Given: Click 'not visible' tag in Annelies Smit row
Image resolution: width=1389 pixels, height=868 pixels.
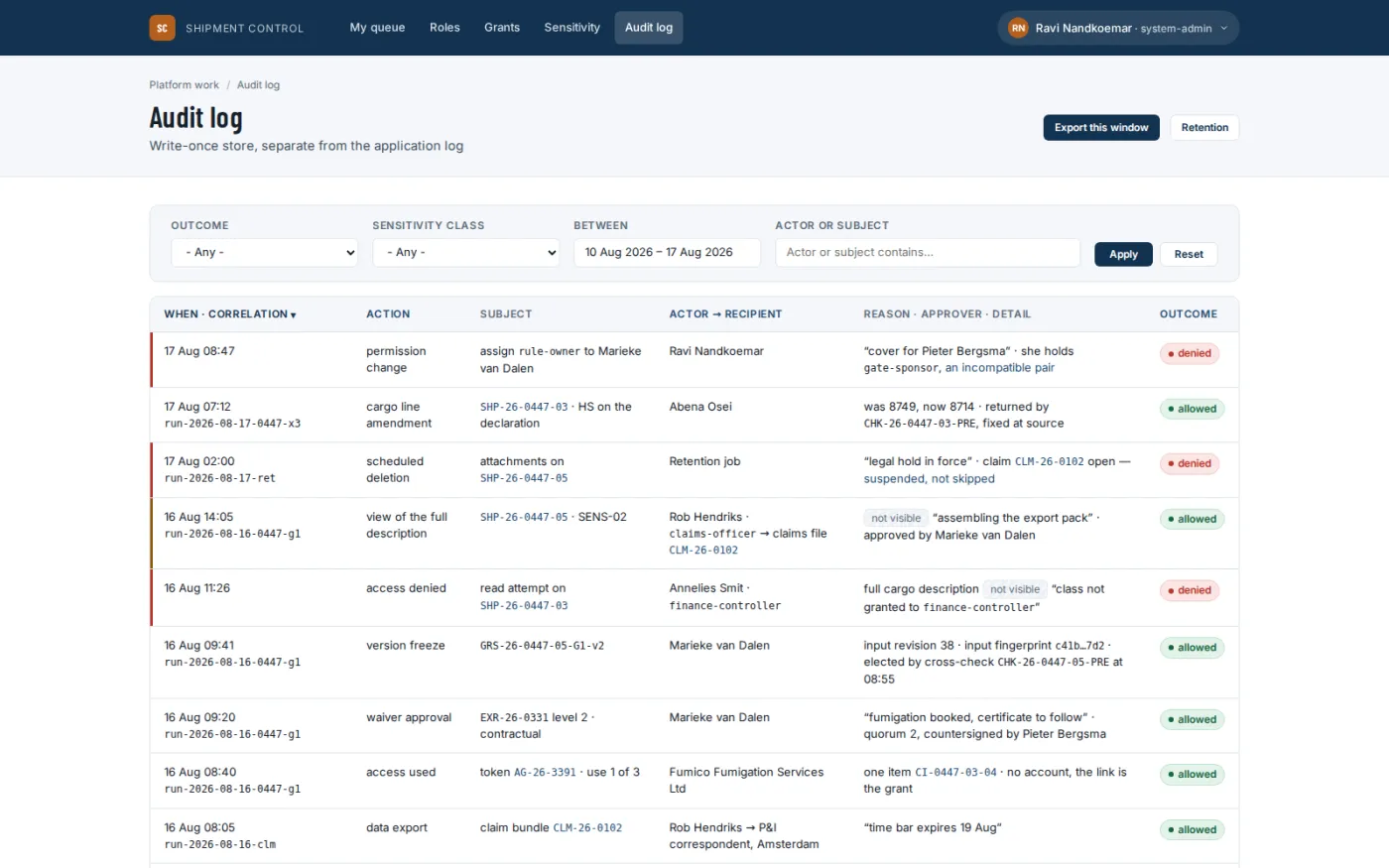Looking at the screenshot, I should click(1015, 589).
